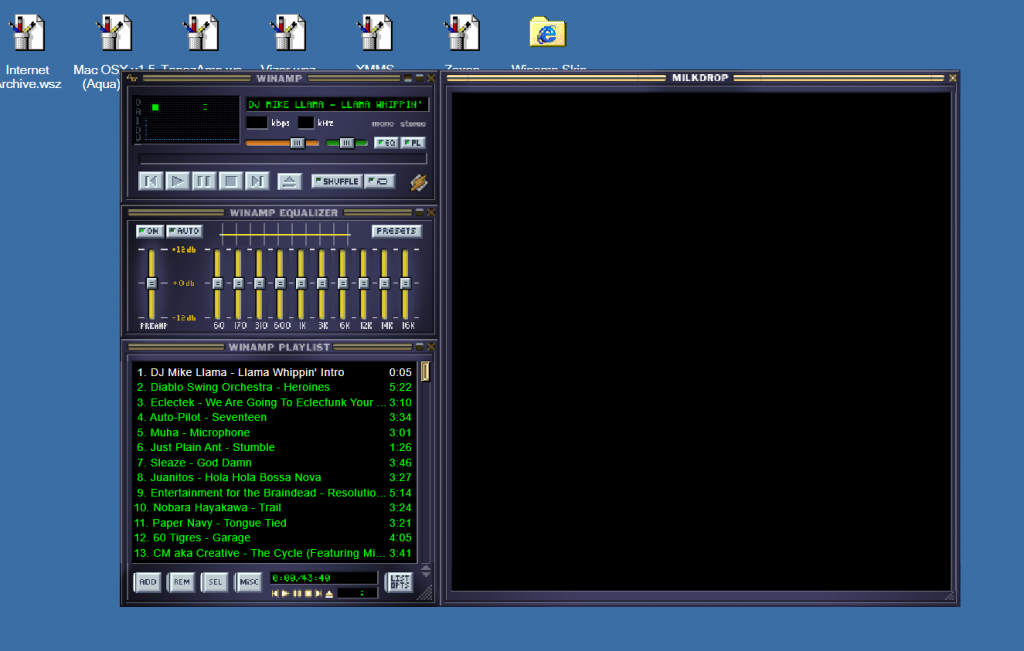1024x651 pixels.
Task: Enable the equalizer AUTO button
Action: click(184, 231)
